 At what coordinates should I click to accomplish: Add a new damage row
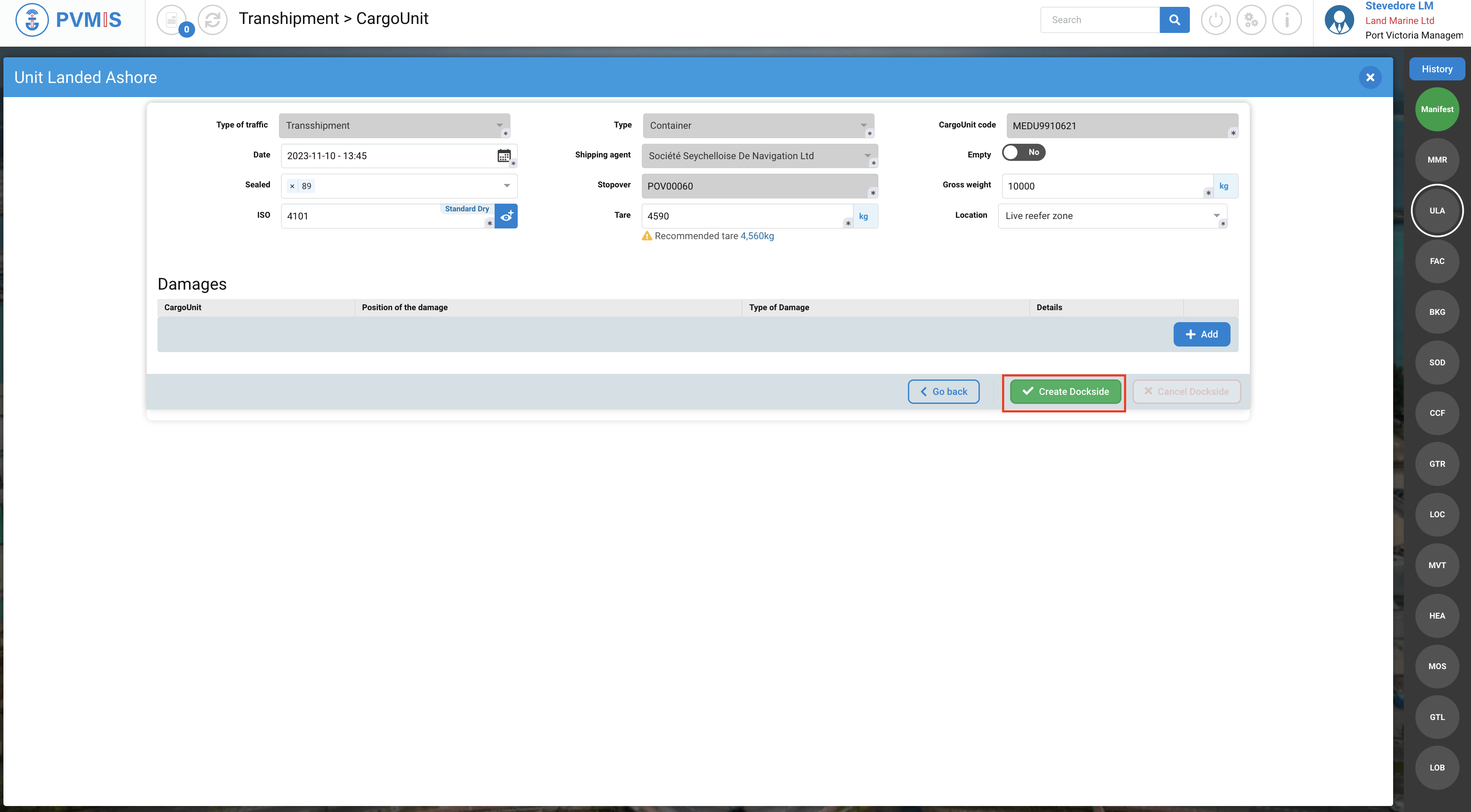tap(1201, 335)
